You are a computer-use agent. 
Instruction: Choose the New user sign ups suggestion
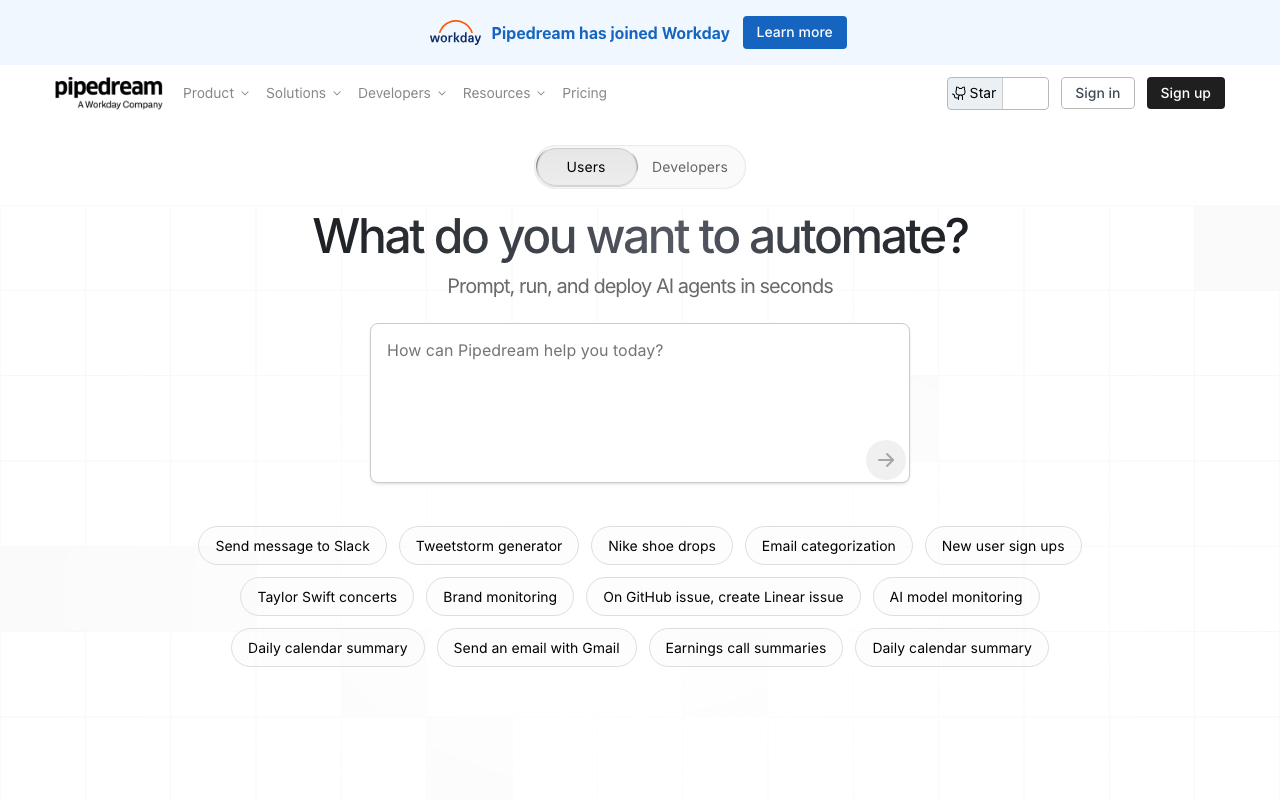(x=1003, y=546)
